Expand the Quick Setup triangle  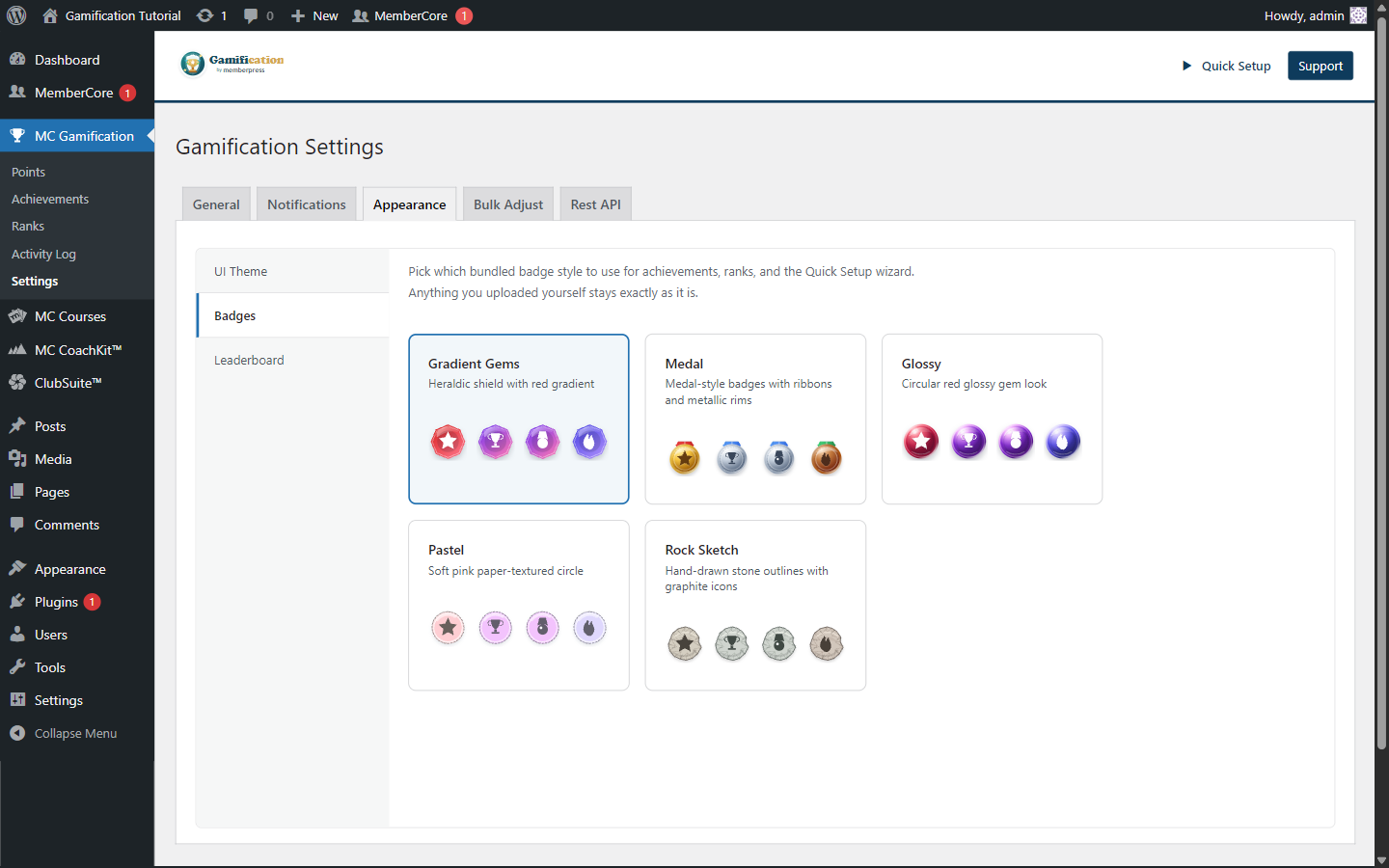tap(1186, 66)
